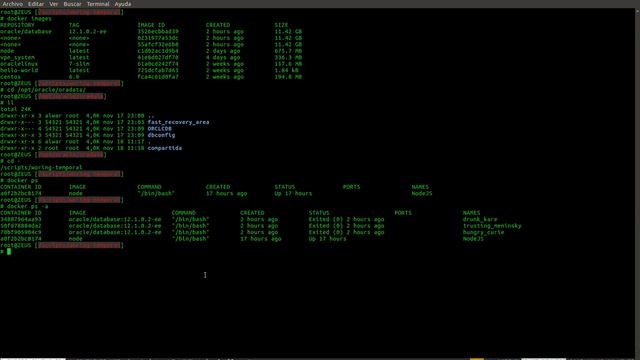Image resolution: width=640 pixels, height=360 pixels.
Task: Click the 'Up 17 hours' status in first docker ps output
Action: point(293,193)
